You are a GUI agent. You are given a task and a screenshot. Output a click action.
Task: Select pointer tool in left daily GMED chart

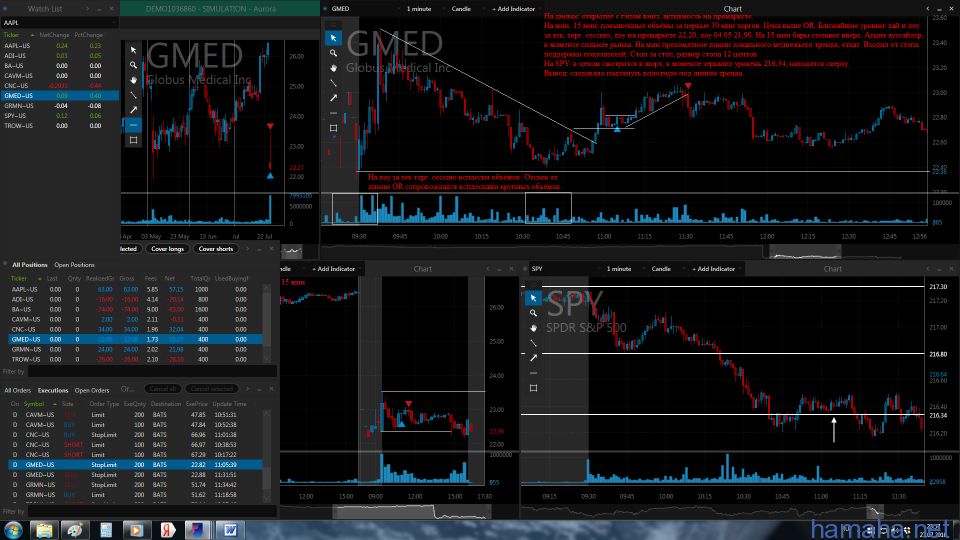click(133, 50)
